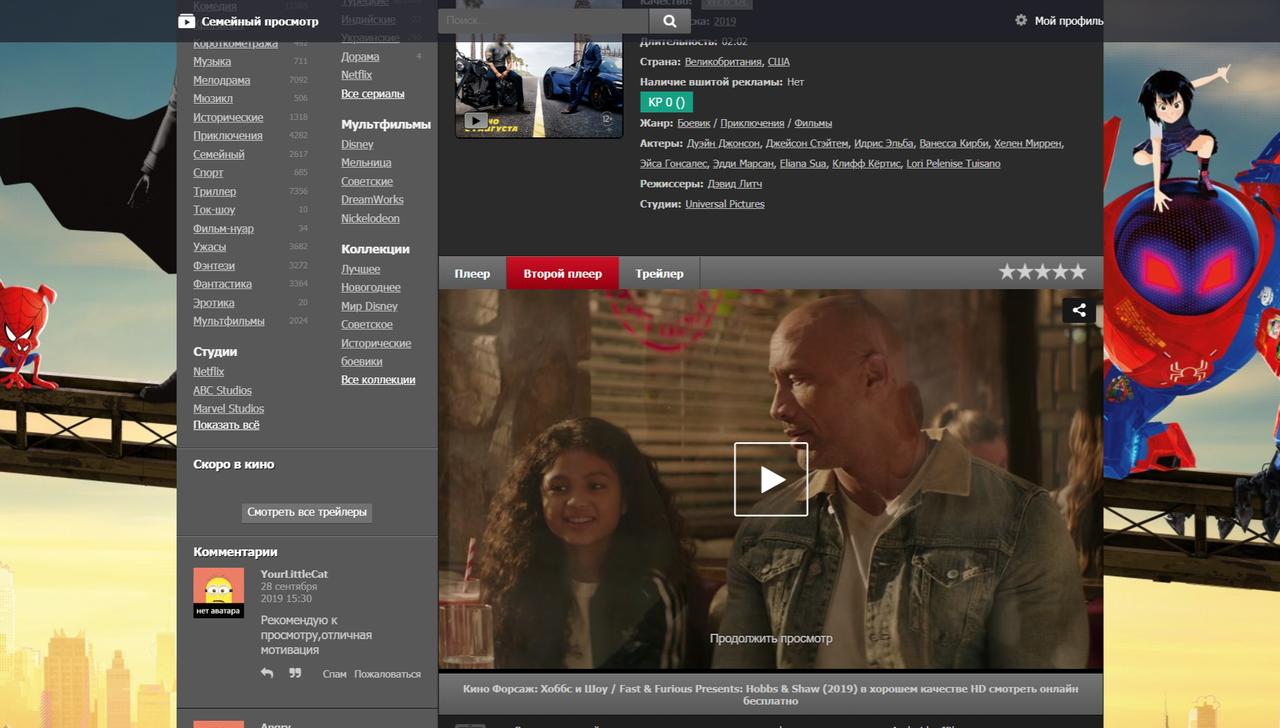Click the search magnifier icon
Screen dimensions: 1280x728
(x=669, y=21)
